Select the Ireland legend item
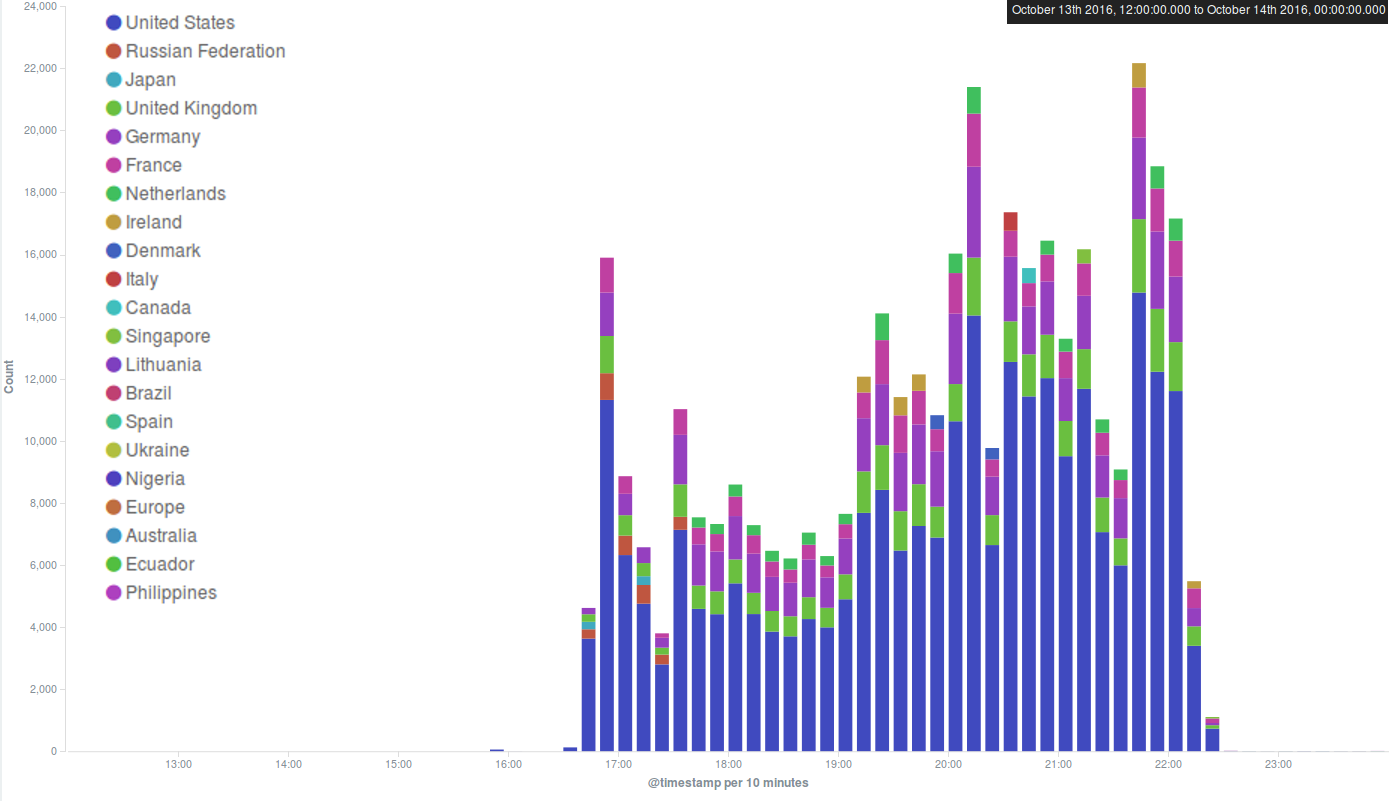The image size is (1391, 801). [153, 223]
